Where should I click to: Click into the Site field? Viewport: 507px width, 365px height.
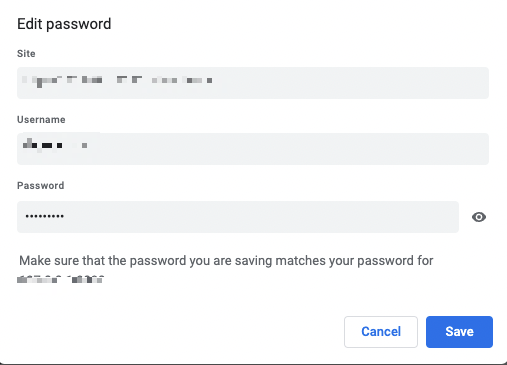click(253, 83)
